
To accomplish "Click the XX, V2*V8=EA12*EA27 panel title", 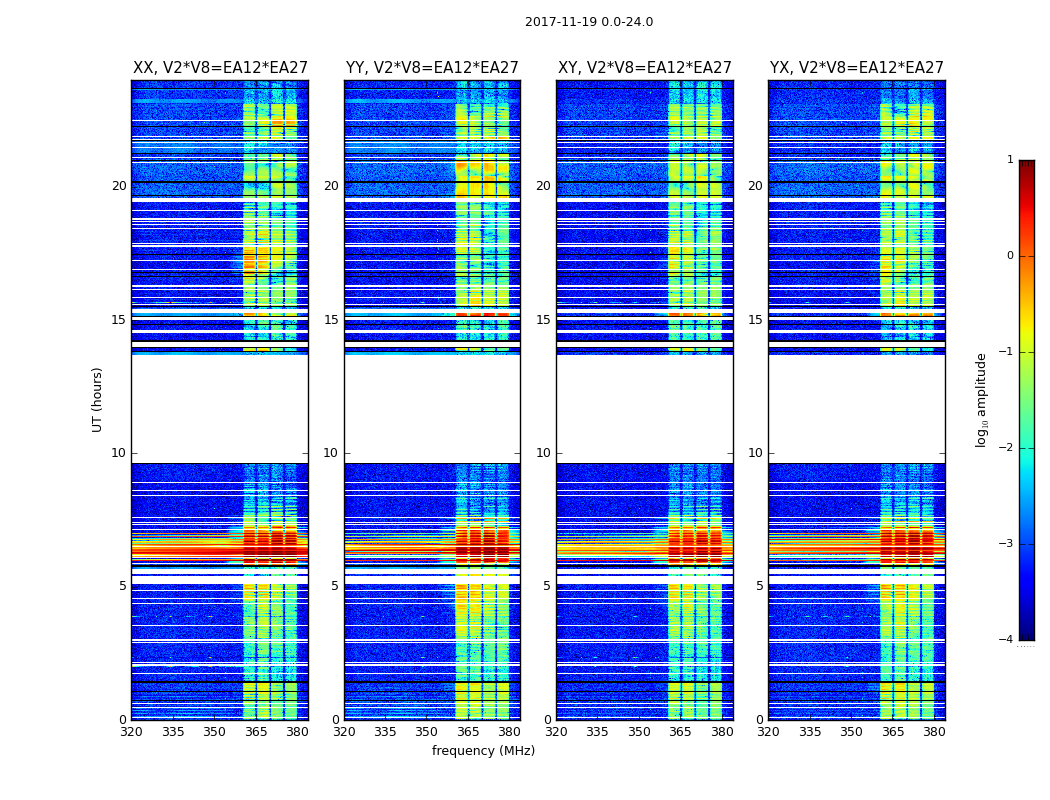I will (220, 68).
